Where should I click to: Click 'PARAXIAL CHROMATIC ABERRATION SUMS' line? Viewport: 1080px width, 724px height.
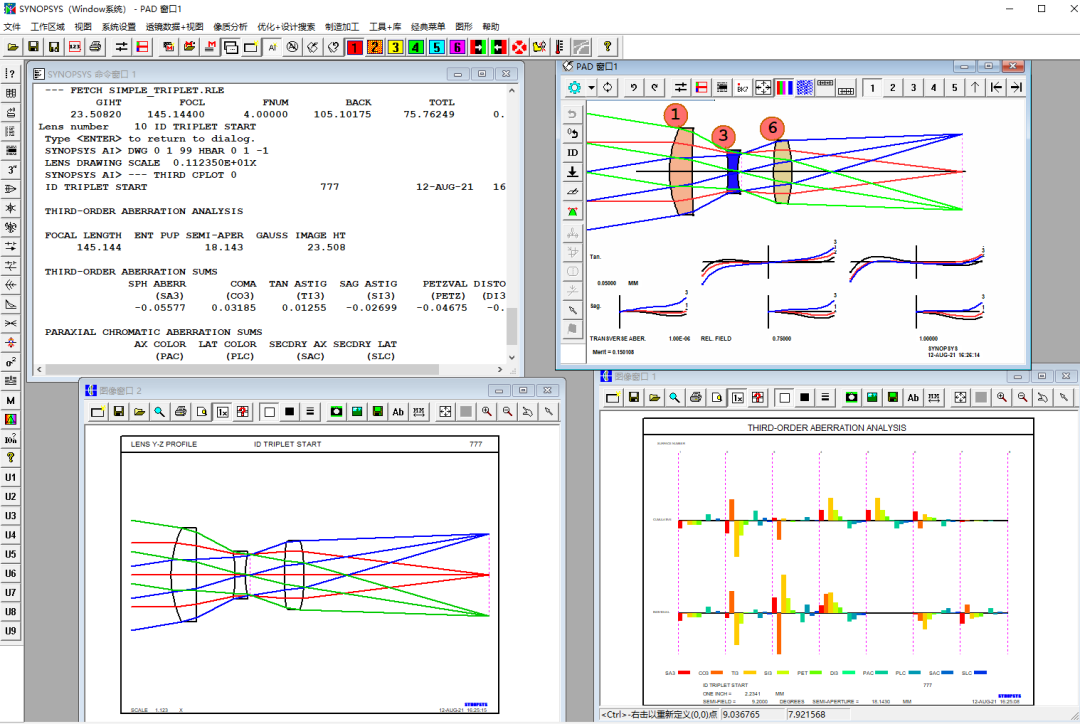pyautogui.click(x=153, y=332)
